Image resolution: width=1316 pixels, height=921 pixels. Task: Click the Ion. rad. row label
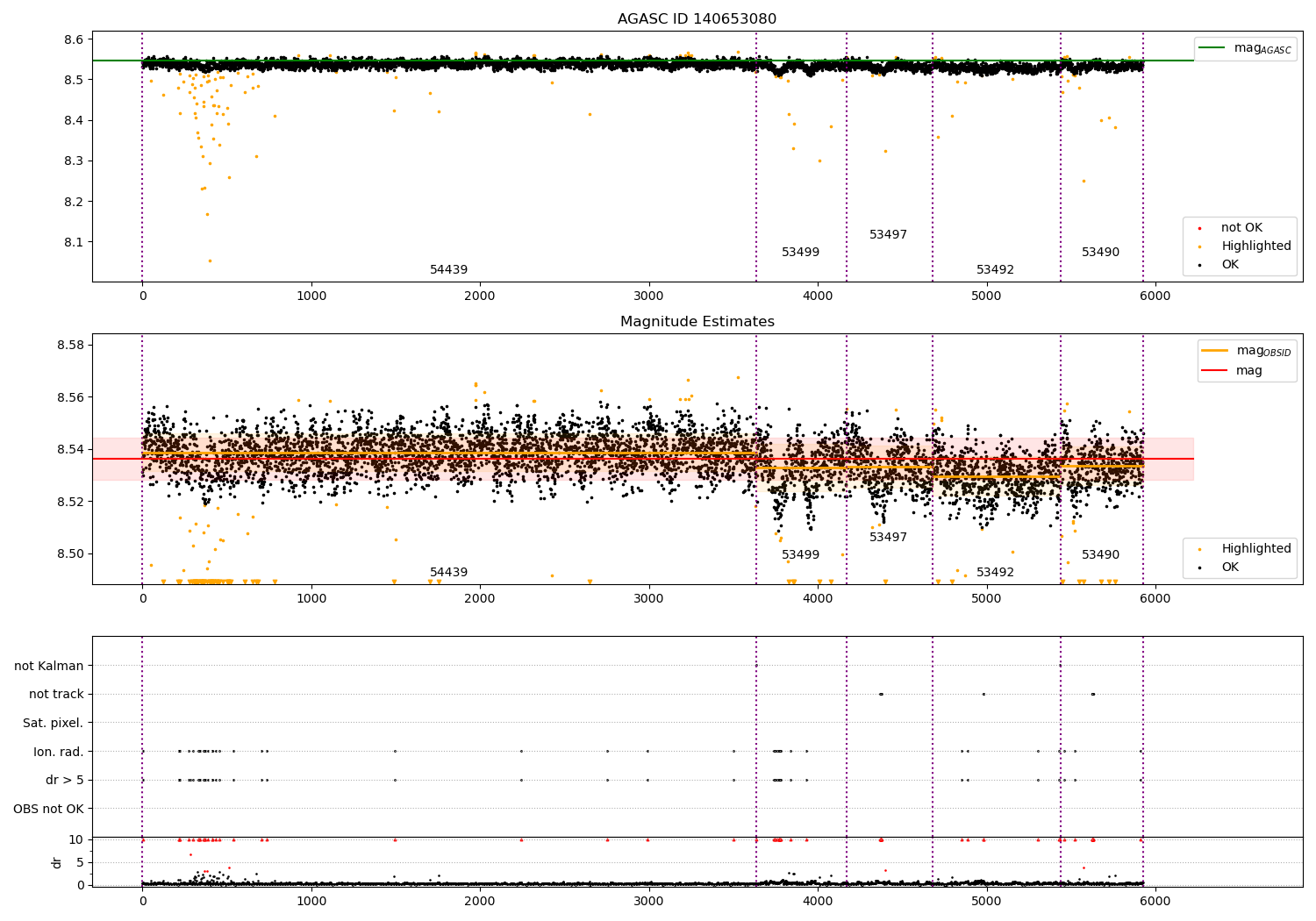pyautogui.click(x=59, y=752)
